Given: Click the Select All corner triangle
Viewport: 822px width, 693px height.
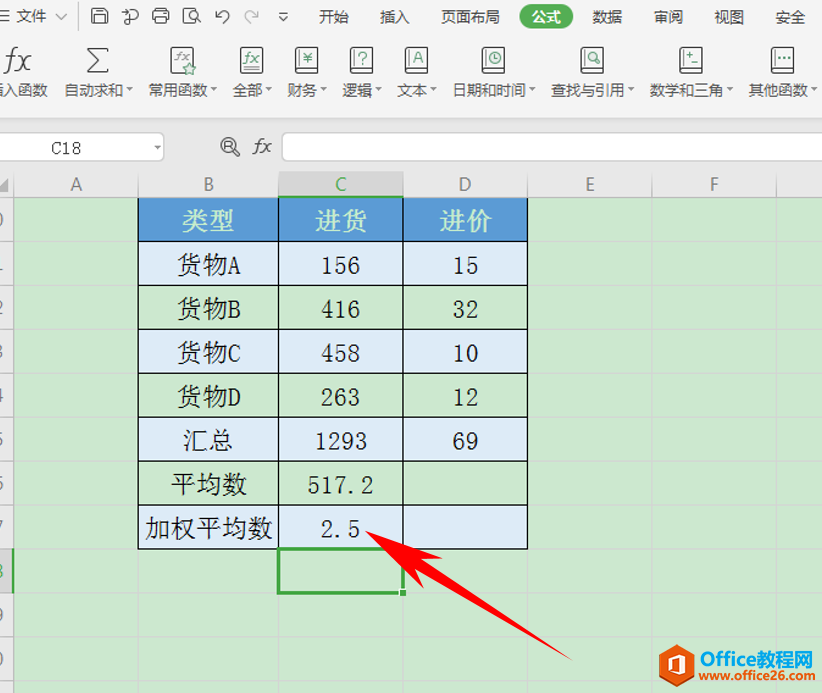Looking at the screenshot, I should (x=5, y=185).
